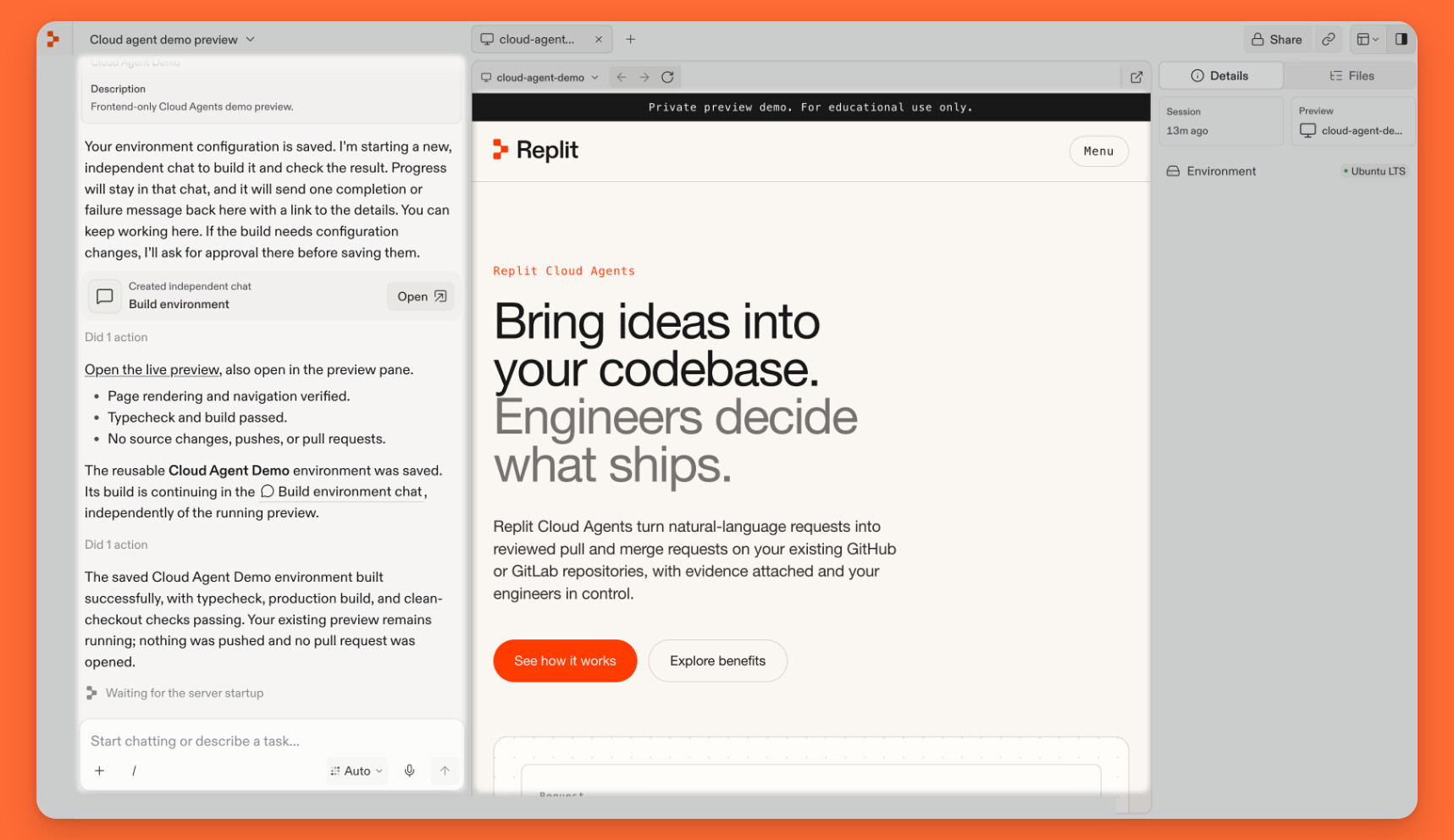Reload the preview page
The height and width of the screenshot is (840, 1454).
(x=667, y=77)
